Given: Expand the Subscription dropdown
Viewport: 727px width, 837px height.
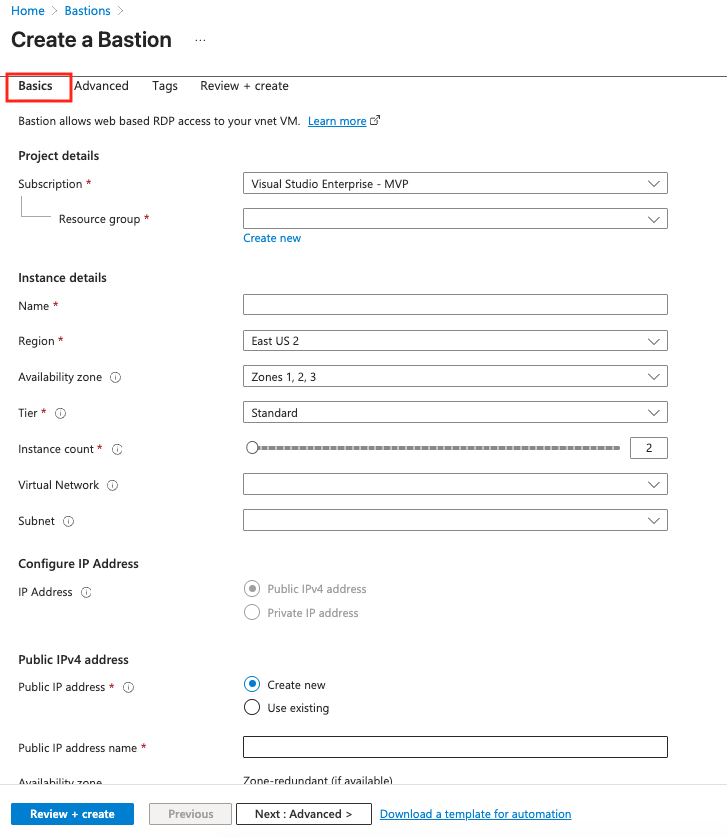Looking at the screenshot, I should 455,184.
